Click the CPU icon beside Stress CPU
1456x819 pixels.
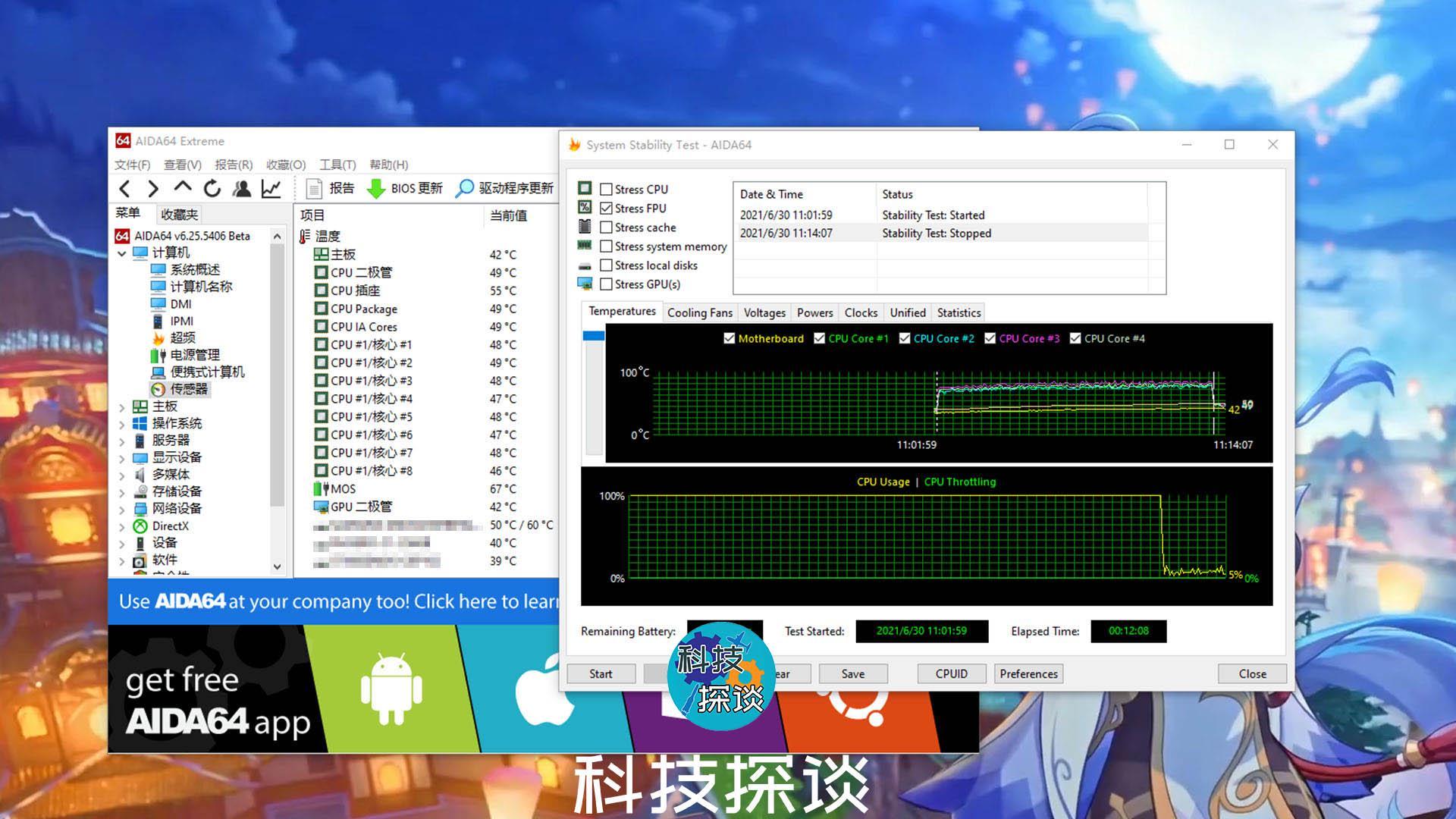pos(585,188)
